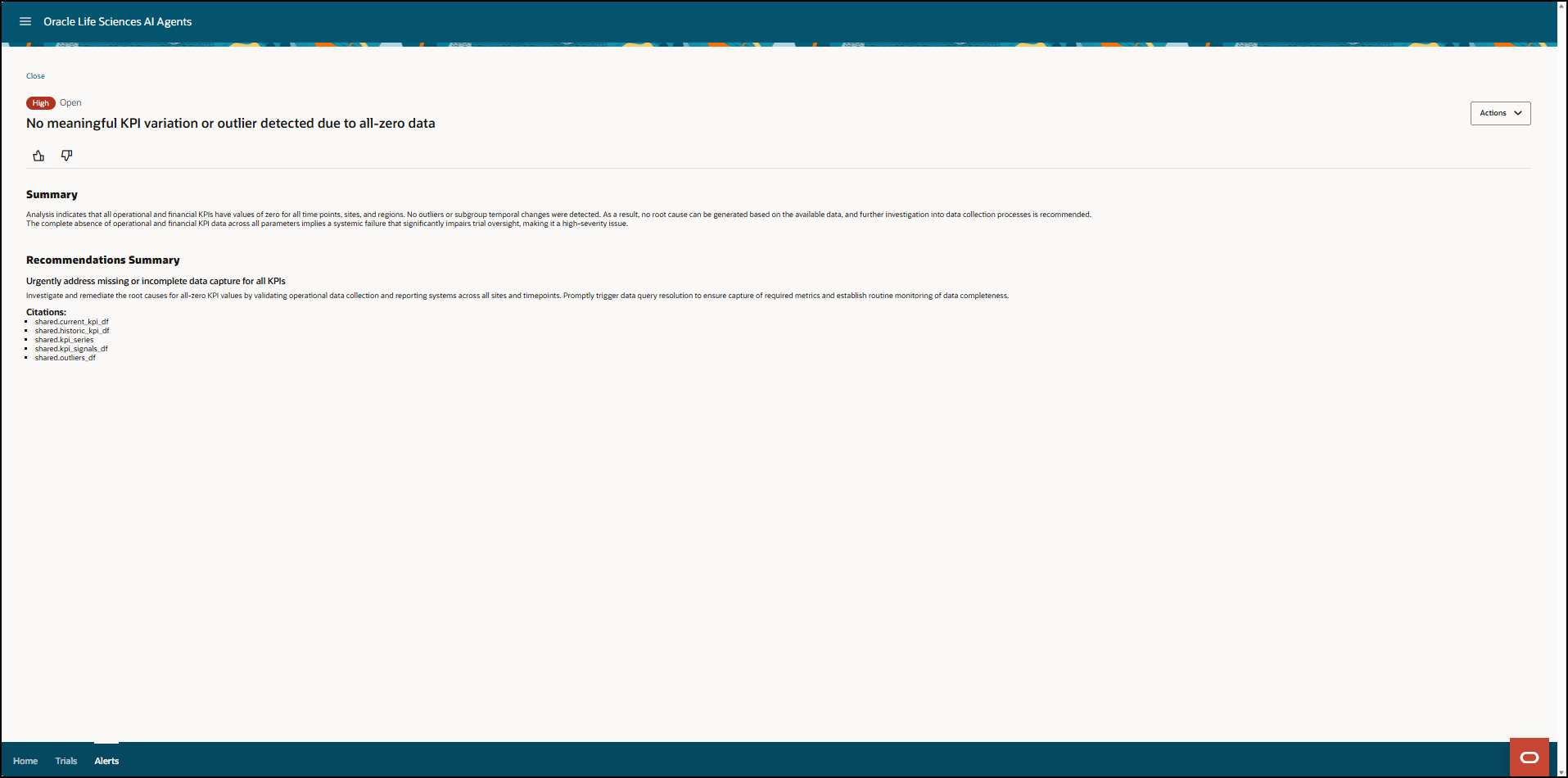This screenshot has width=1568, height=778.
Task: Select citation shared.outliers_df
Action: point(65,358)
